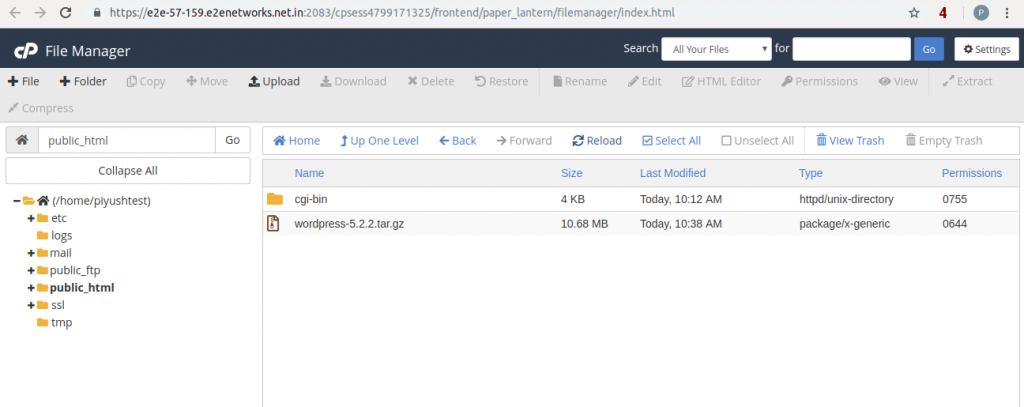The height and width of the screenshot is (407, 1024).
Task: Bookmark page with star icon
Action: (x=914, y=12)
